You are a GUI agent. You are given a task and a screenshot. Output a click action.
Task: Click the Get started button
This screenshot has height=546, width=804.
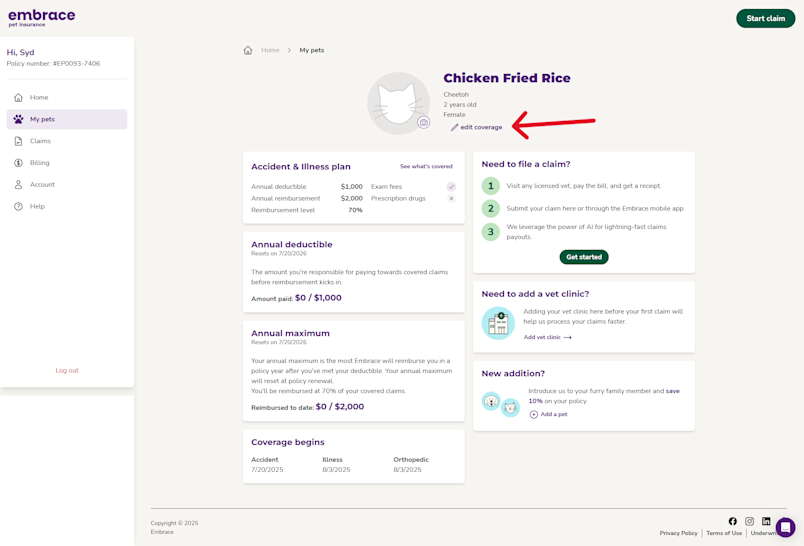[584, 257]
